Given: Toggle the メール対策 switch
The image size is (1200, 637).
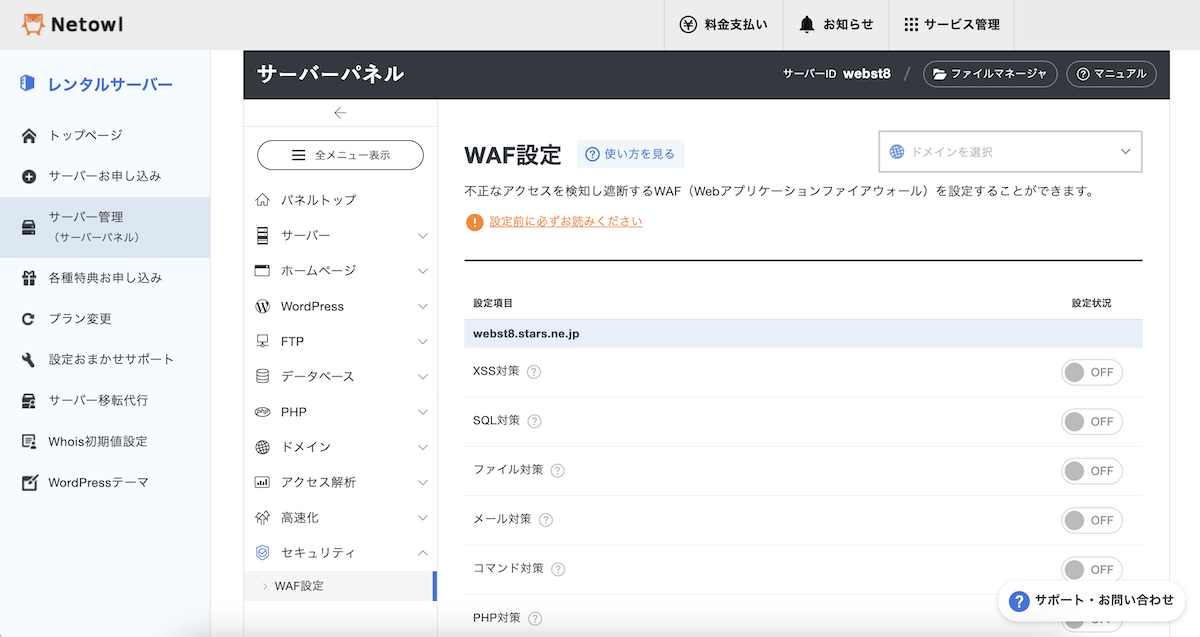Looking at the screenshot, I should pos(1092,520).
